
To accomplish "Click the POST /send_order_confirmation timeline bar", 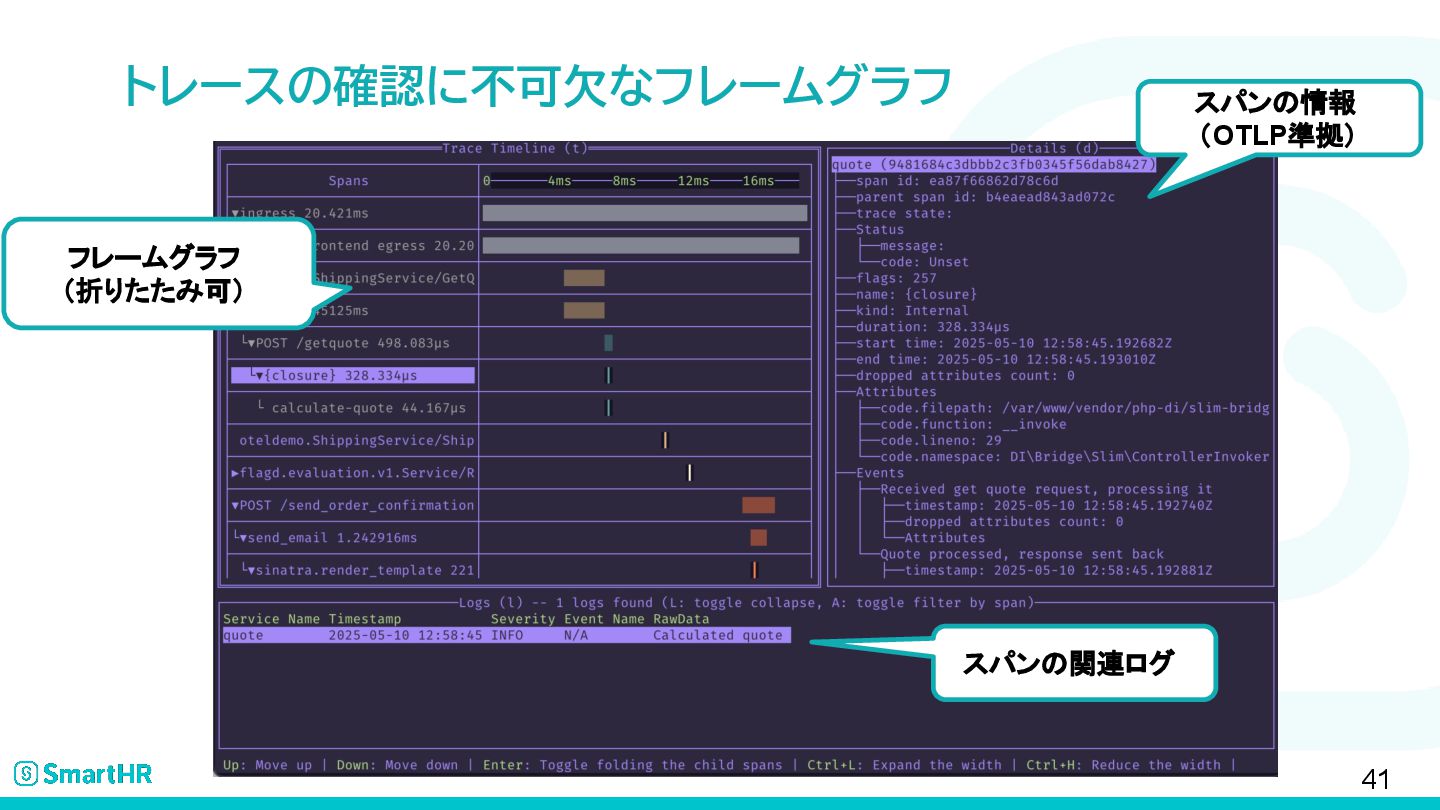I will point(758,505).
